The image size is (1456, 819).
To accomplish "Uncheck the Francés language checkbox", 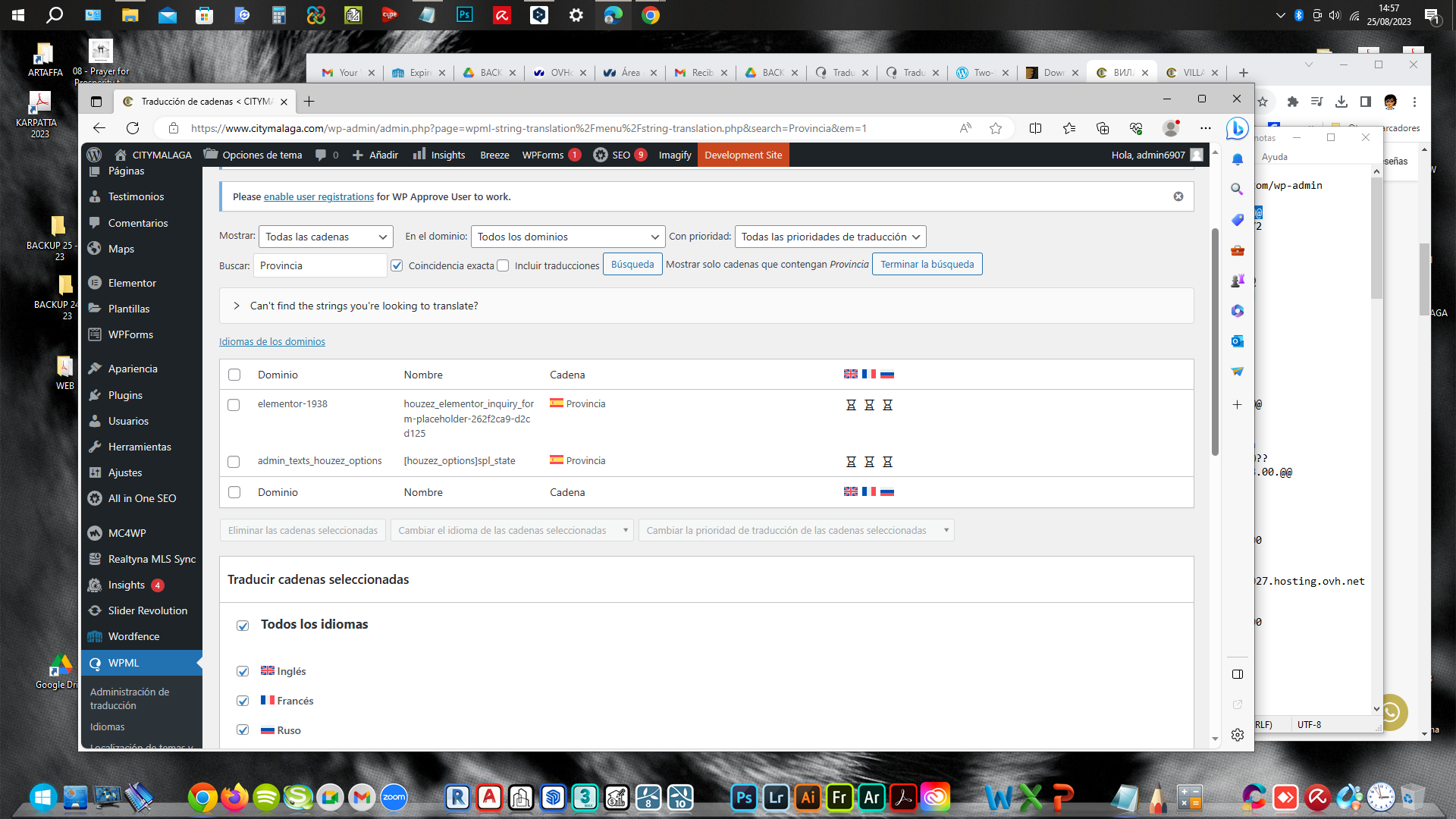I will click(243, 701).
